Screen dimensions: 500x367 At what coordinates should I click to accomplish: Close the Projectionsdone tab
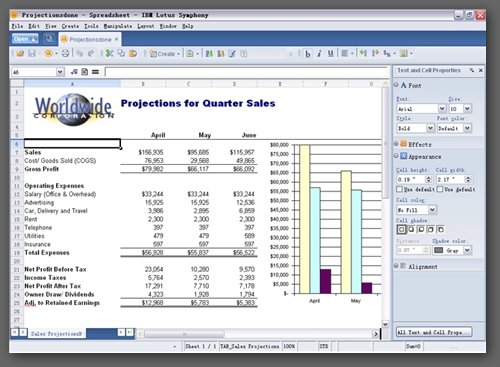[116, 39]
